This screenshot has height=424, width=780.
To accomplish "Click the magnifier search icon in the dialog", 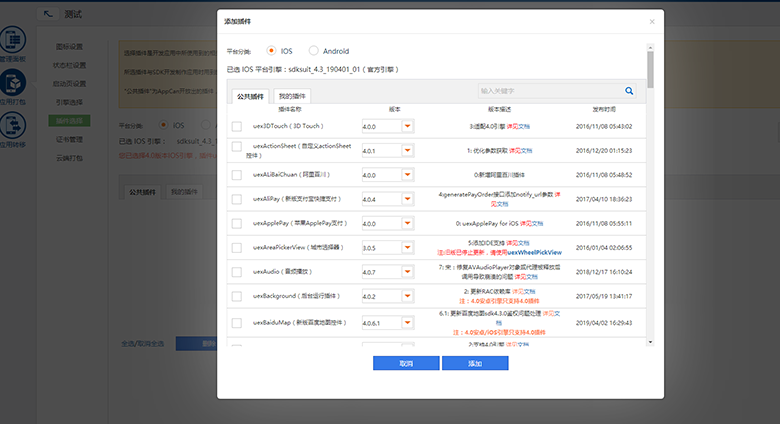I will point(629,91).
